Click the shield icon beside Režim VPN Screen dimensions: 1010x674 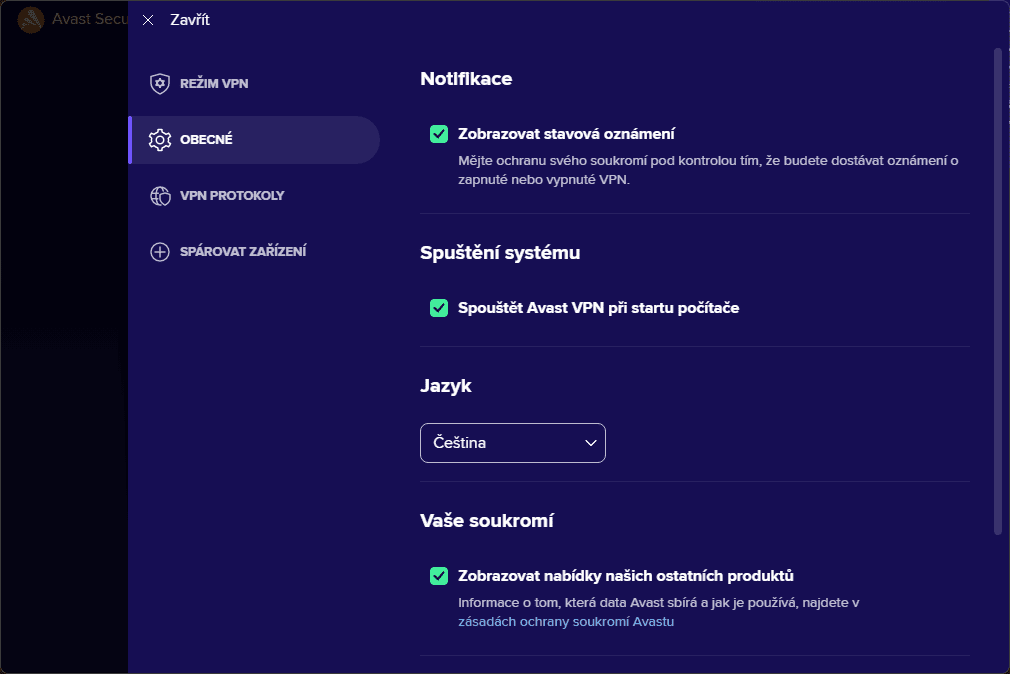[x=160, y=83]
